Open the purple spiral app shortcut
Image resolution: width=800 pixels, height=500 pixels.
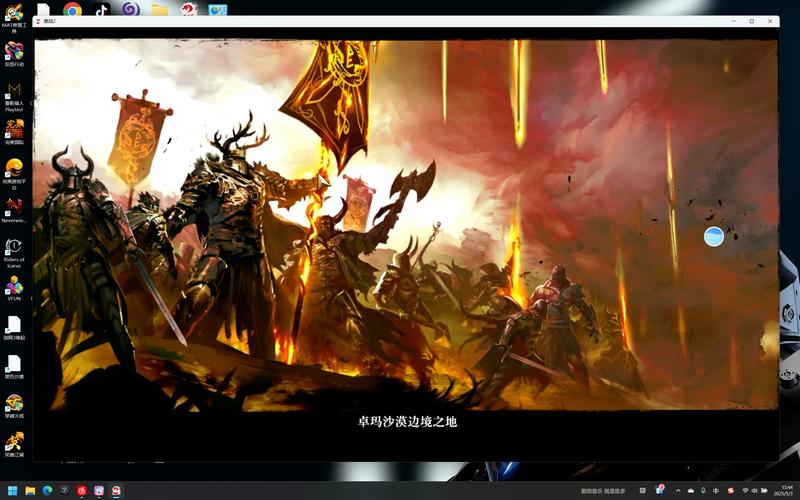[131, 9]
